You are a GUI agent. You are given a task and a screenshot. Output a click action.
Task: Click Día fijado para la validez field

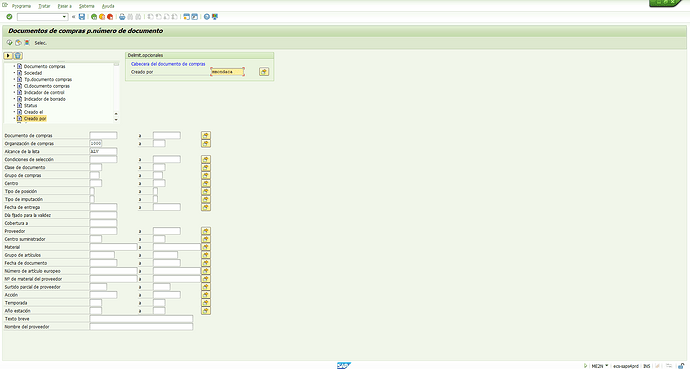tap(103, 215)
